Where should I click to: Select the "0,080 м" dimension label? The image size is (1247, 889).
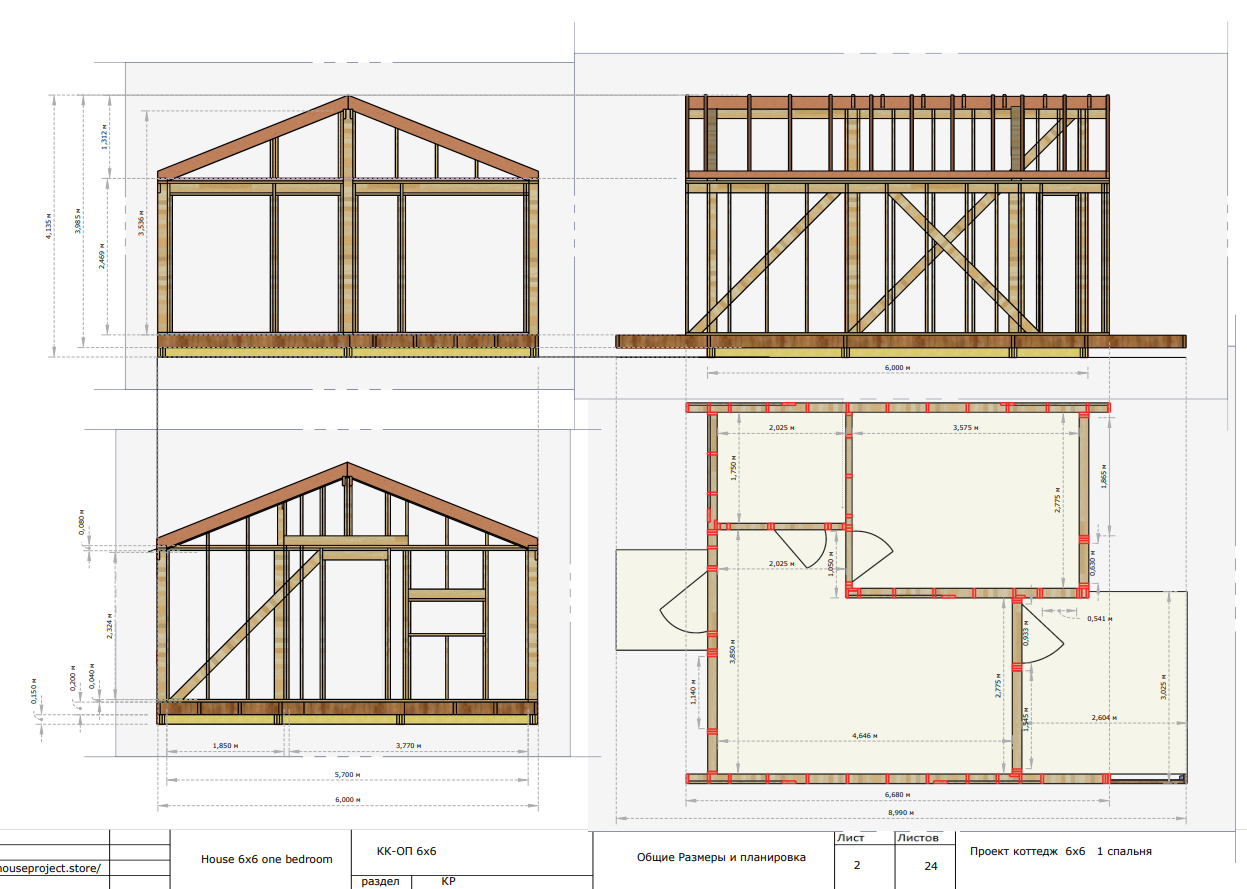tap(82, 523)
